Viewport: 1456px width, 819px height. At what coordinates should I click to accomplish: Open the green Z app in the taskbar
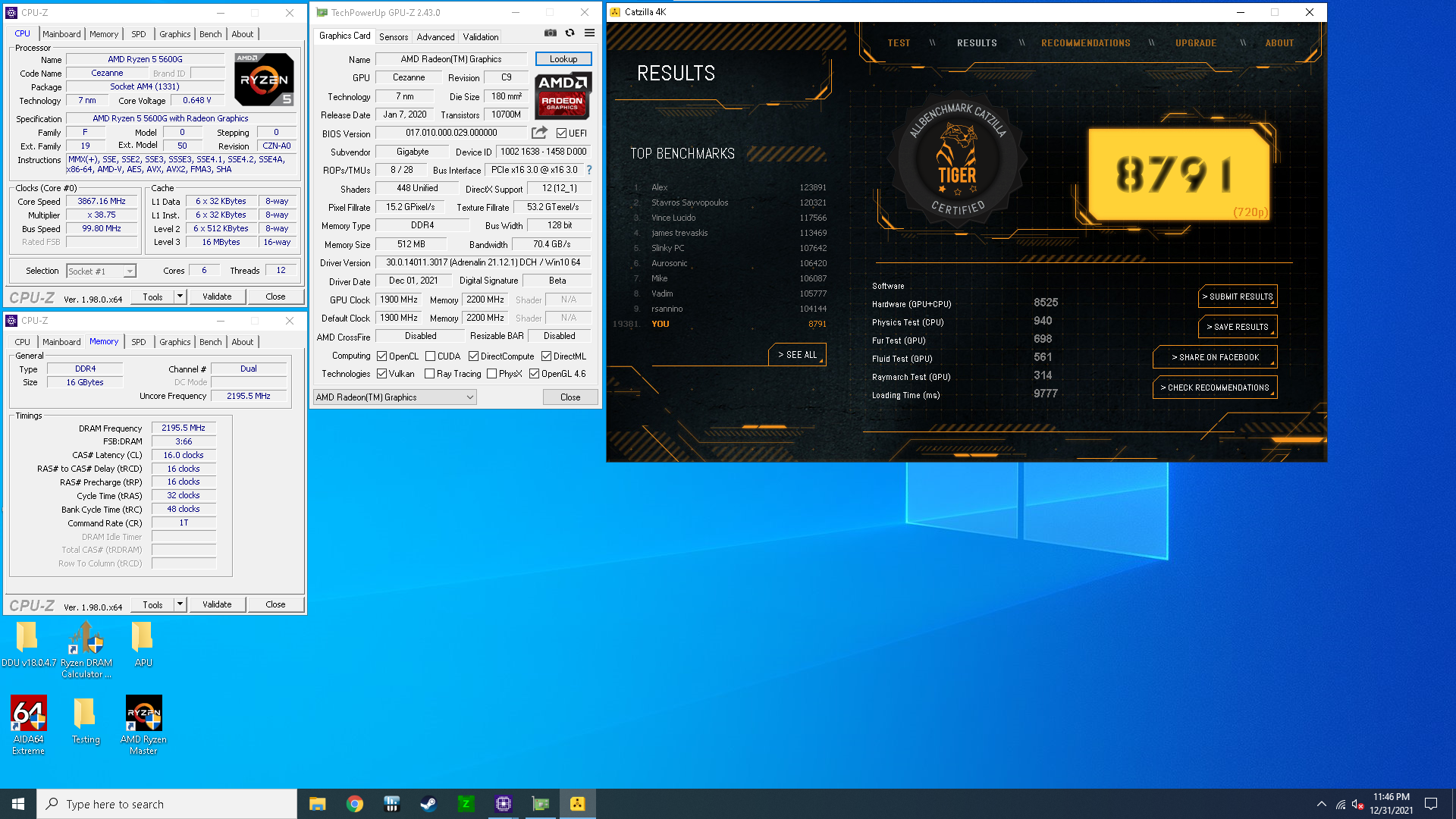pyautogui.click(x=466, y=804)
